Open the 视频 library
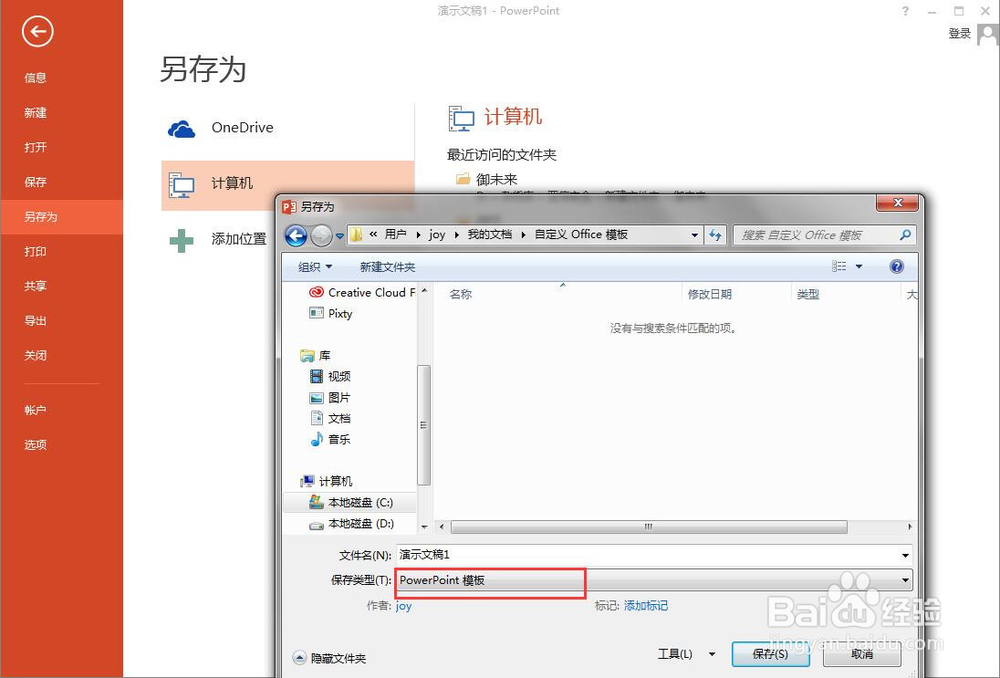 330,376
